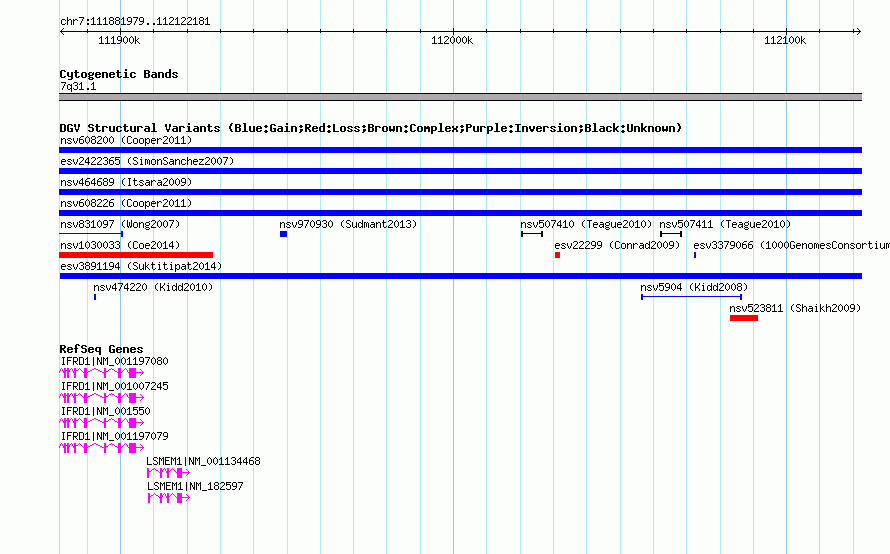
Task: Click the red nsv523811 (Shaikh2009) loss bar
Action: point(744,318)
